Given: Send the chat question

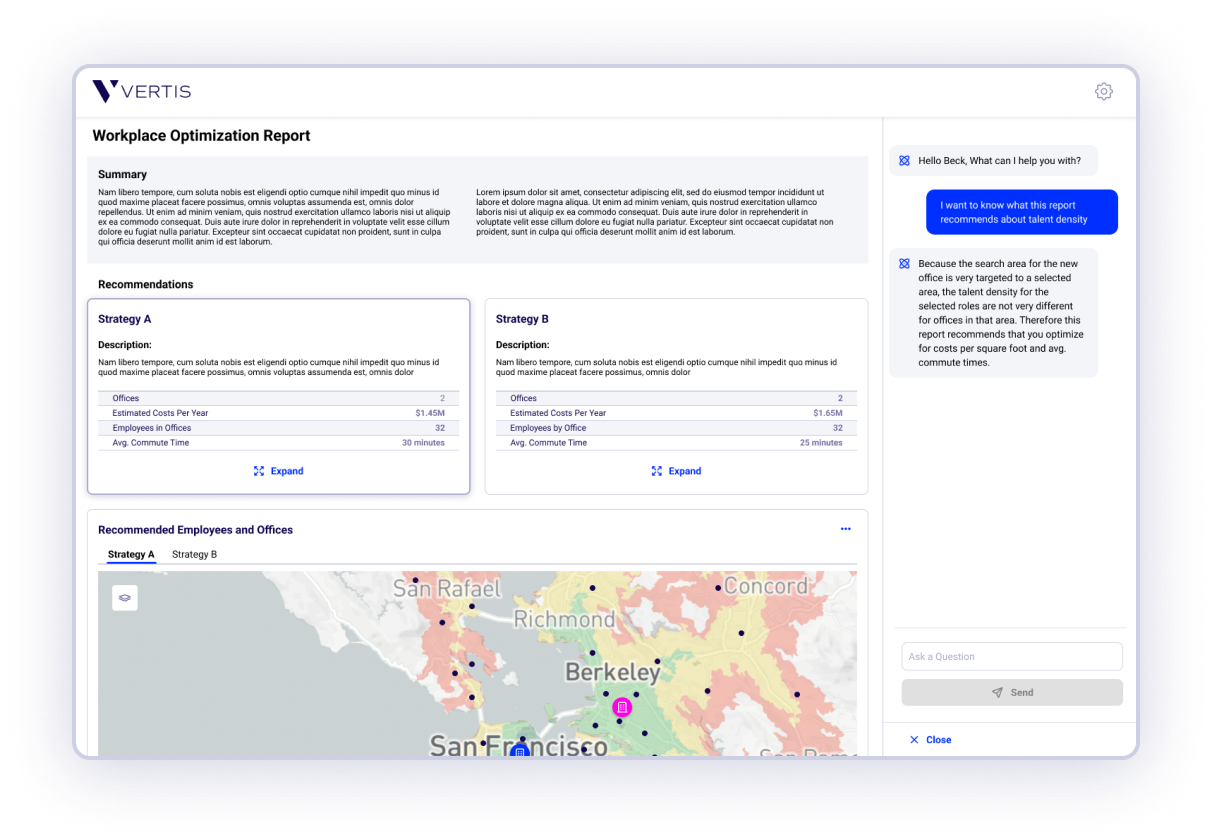Looking at the screenshot, I should (x=1012, y=692).
